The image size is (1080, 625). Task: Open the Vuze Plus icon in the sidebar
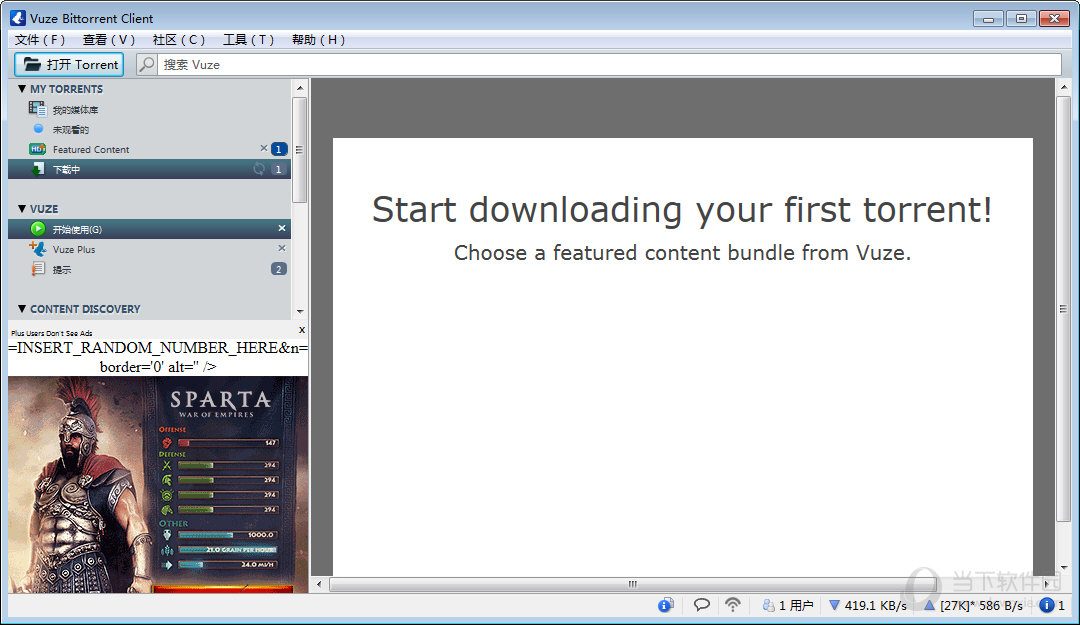(x=38, y=249)
